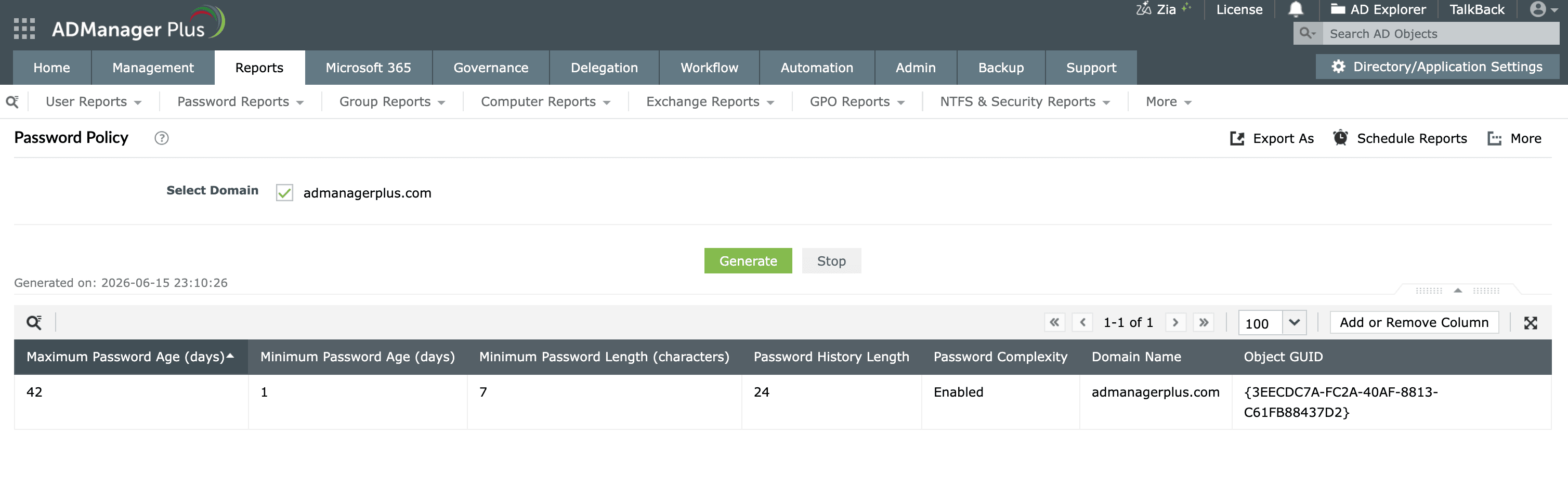Screen dimensions: 1568x498
Task: Click the Schedule Reports alarm icon
Action: coord(1340,138)
